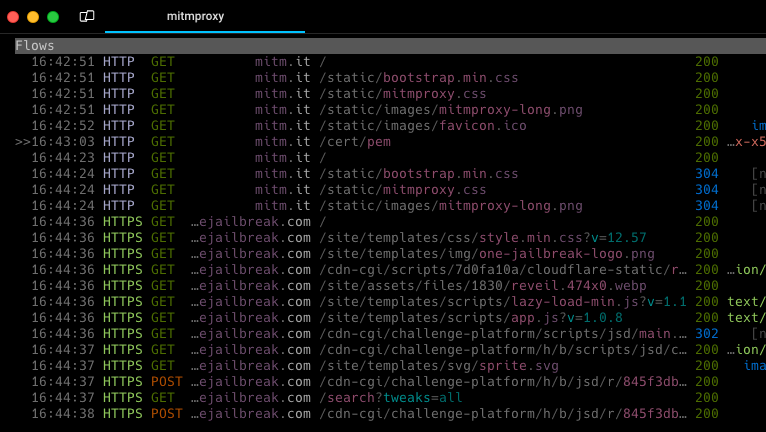Click the 200 status of search?tweaks=all row
The image size is (766, 432).
point(707,398)
